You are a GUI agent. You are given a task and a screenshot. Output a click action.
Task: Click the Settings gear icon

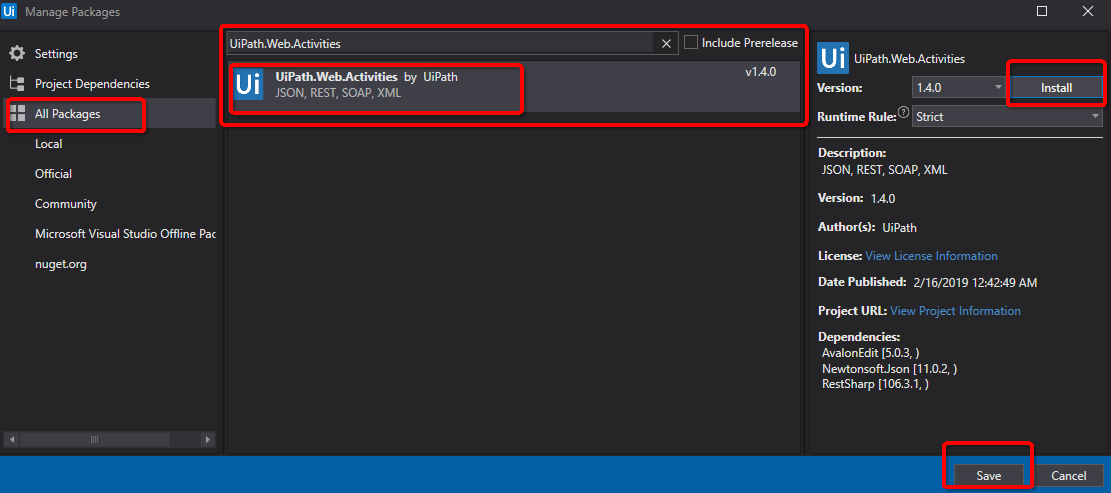(17, 54)
